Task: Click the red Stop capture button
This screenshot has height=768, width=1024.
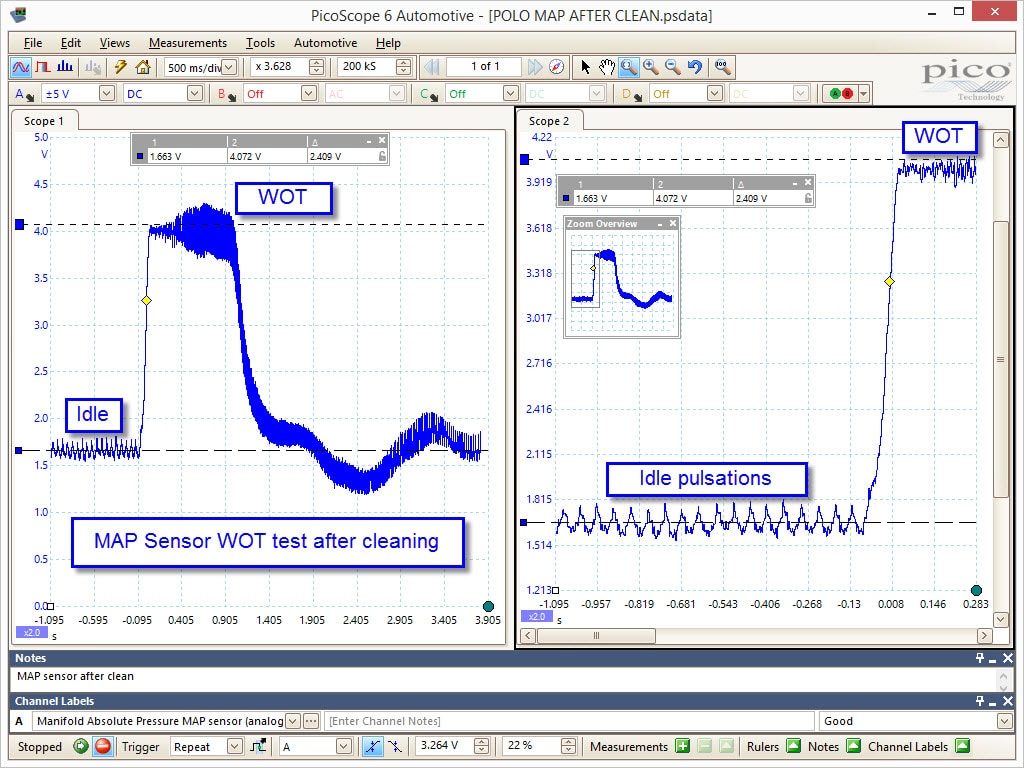Action: pyautogui.click(x=103, y=746)
